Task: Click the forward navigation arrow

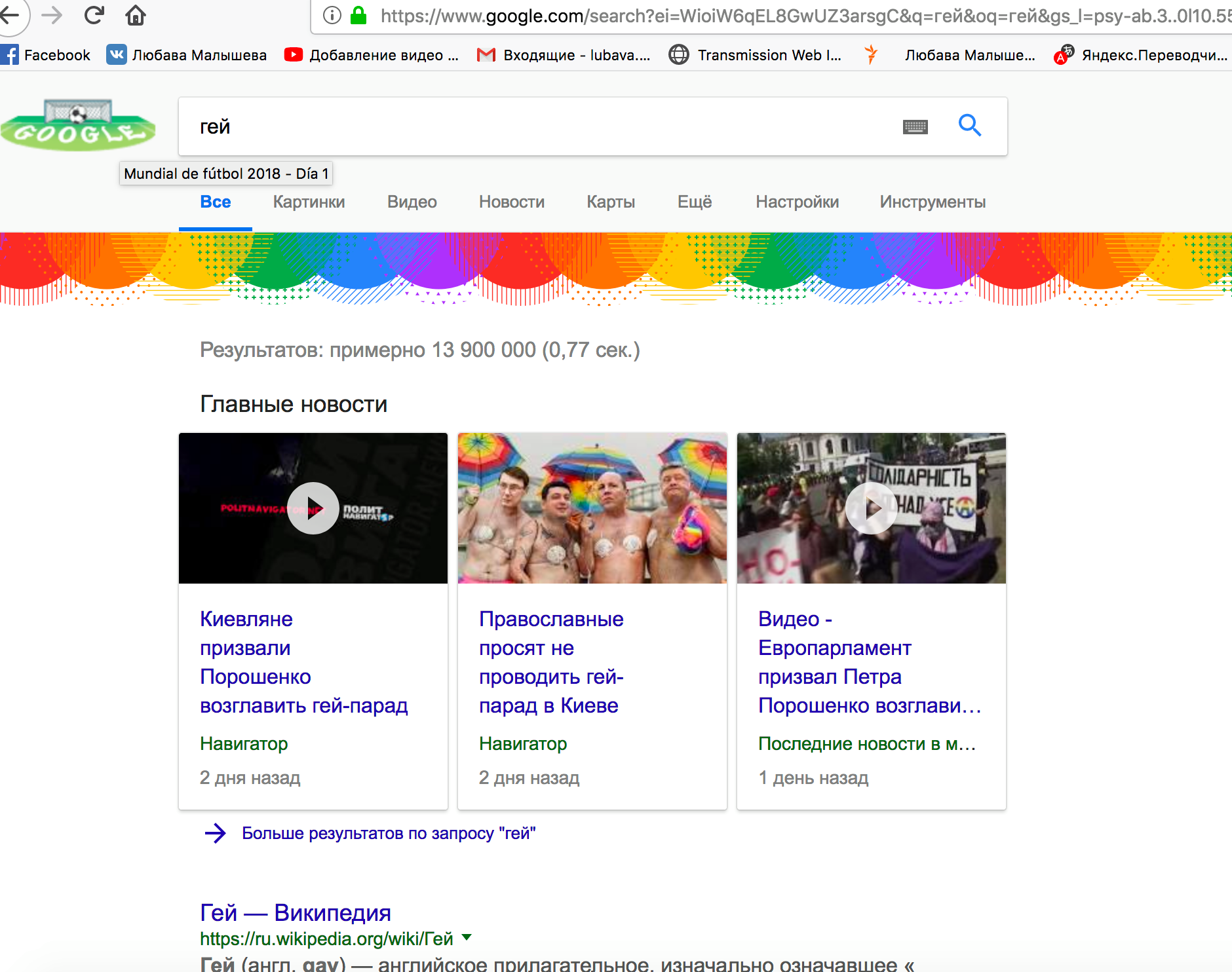Action: click(x=52, y=15)
